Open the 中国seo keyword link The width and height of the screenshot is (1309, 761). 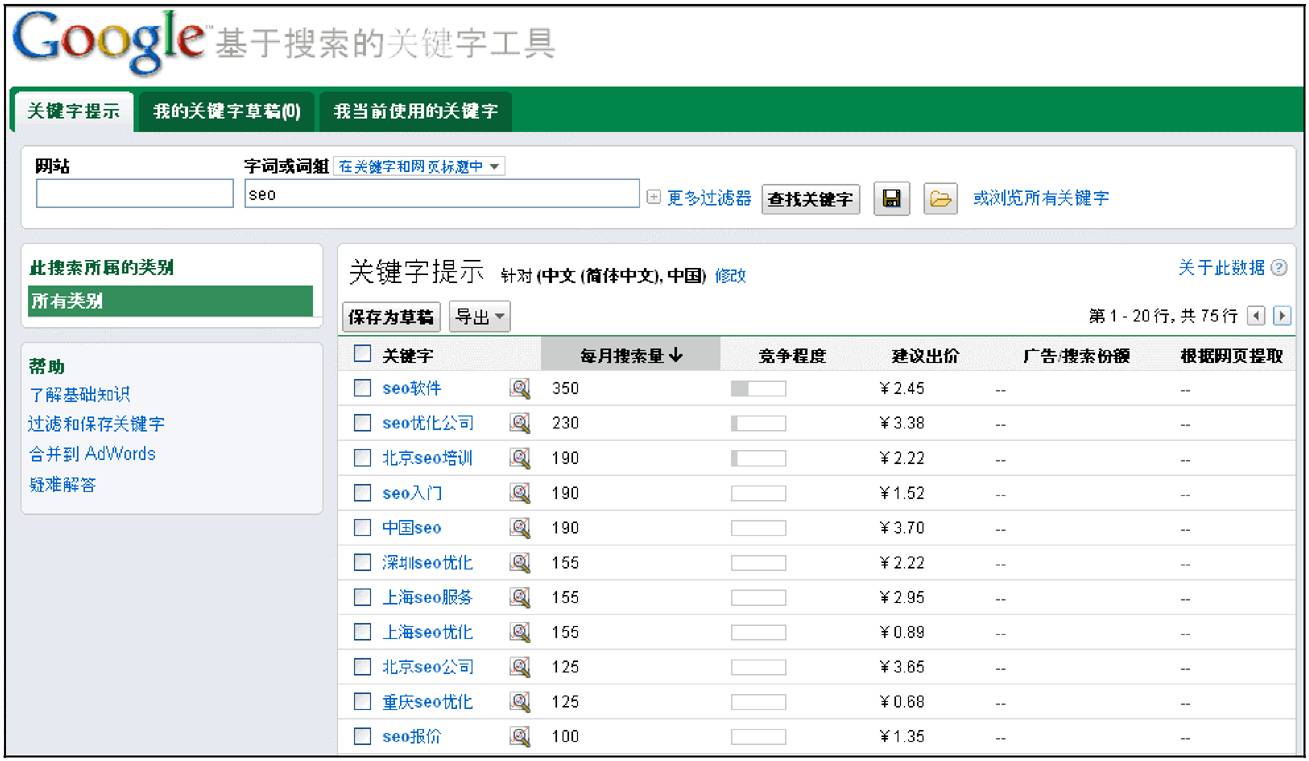(411, 529)
